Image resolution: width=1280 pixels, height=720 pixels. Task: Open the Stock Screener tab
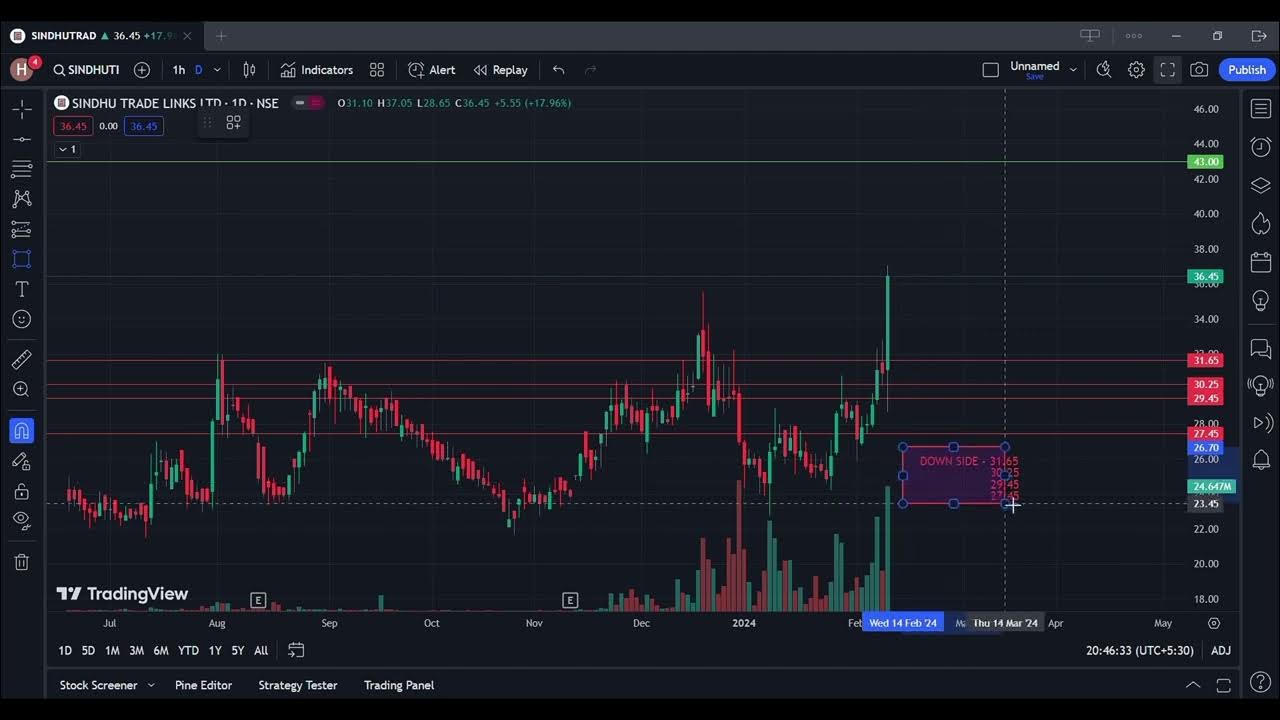98,685
